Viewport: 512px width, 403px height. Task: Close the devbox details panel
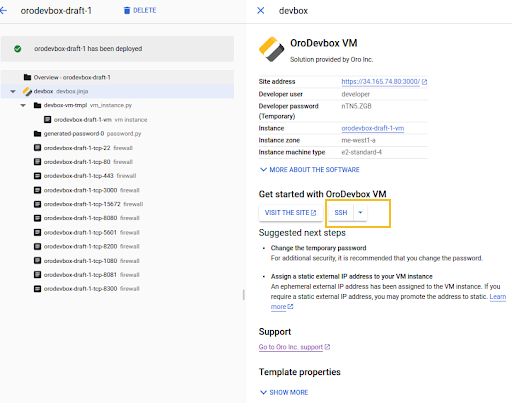pos(261,11)
